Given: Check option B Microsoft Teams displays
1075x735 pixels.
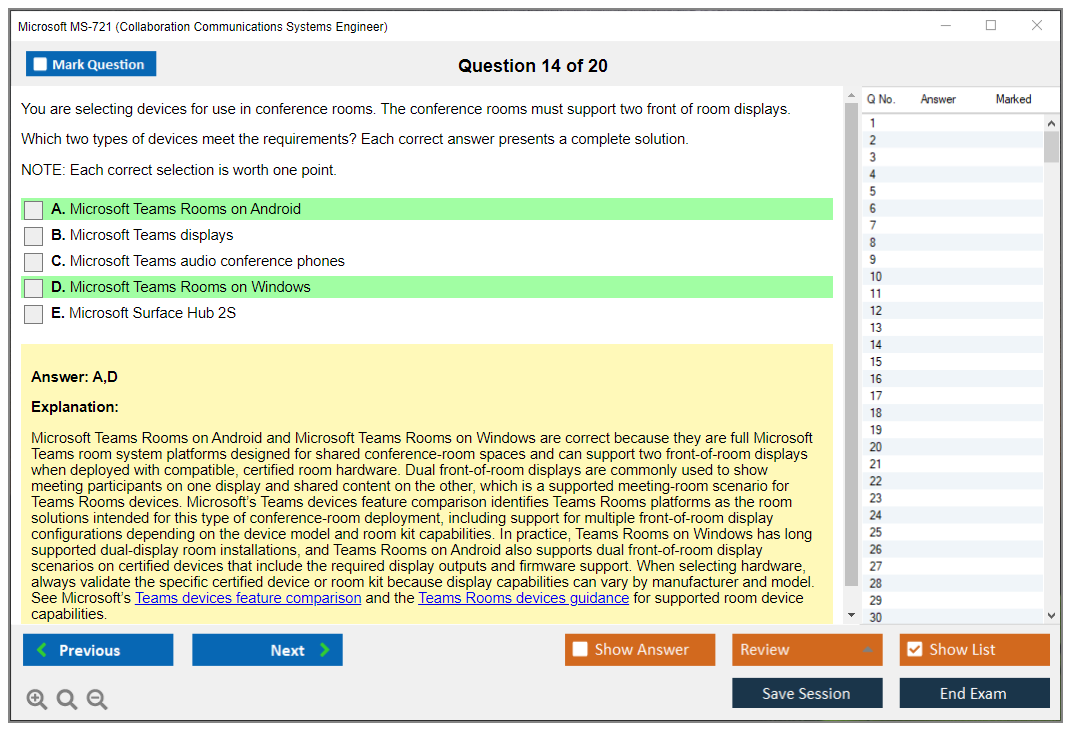Looking at the screenshot, I should pos(34,236).
